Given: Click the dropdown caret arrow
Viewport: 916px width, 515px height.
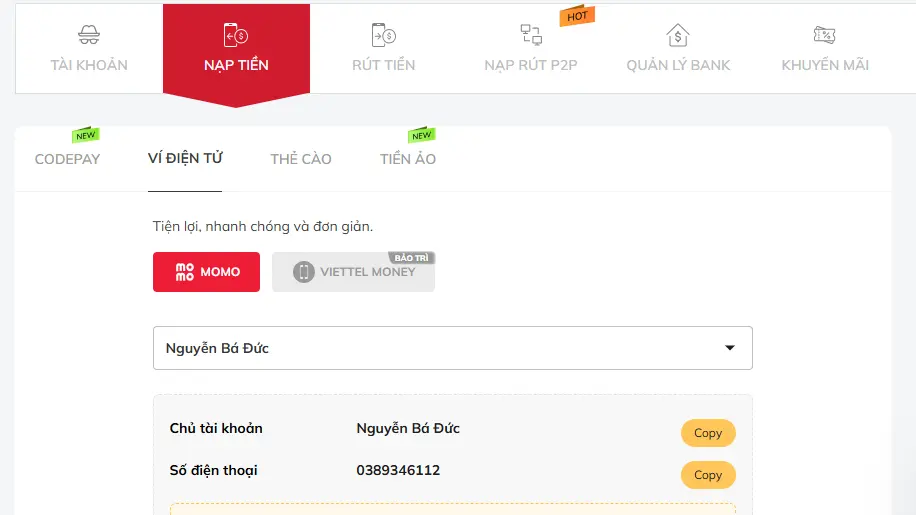Looking at the screenshot, I should point(730,348).
